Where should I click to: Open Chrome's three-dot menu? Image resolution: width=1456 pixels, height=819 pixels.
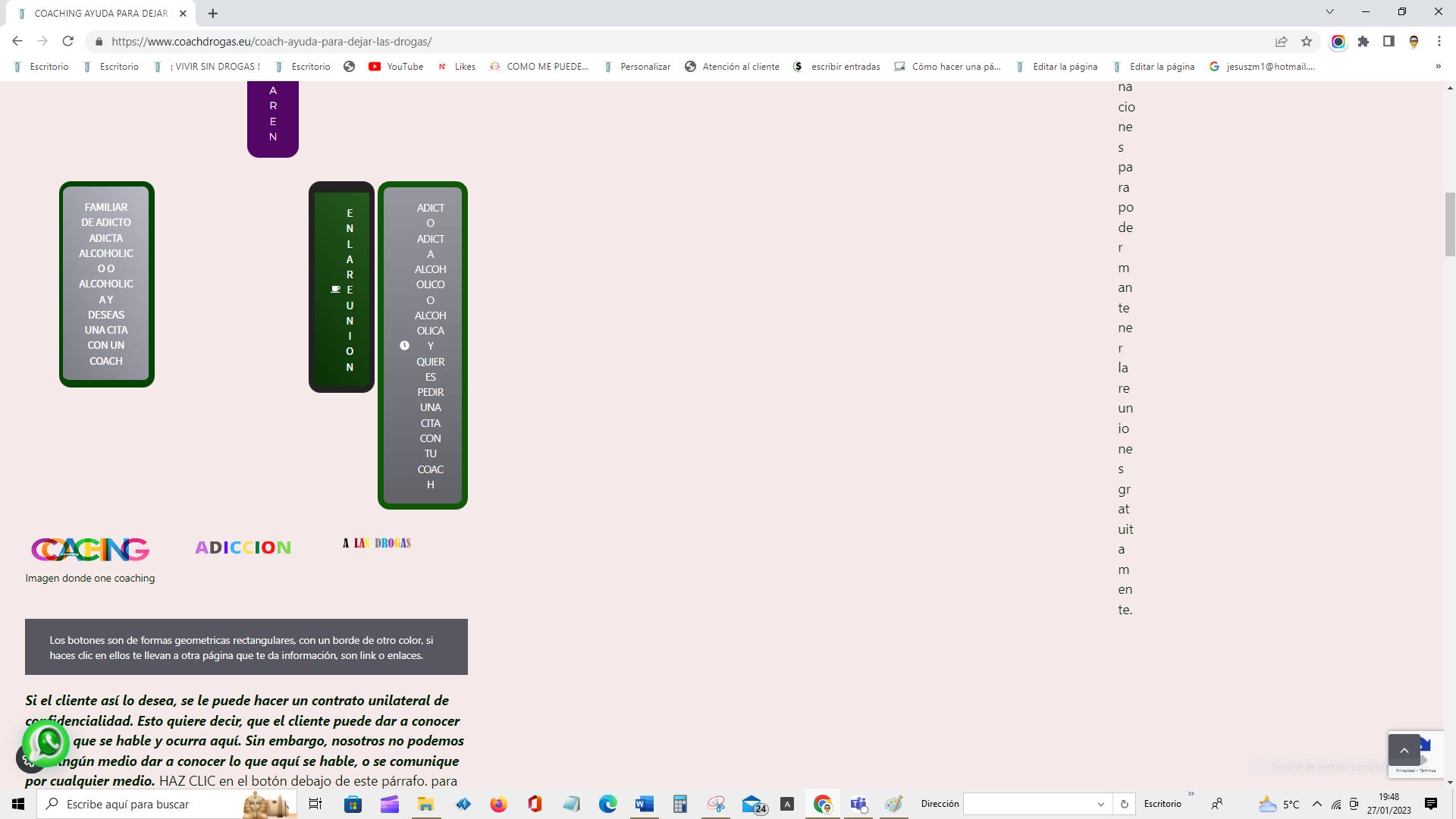[1439, 42]
